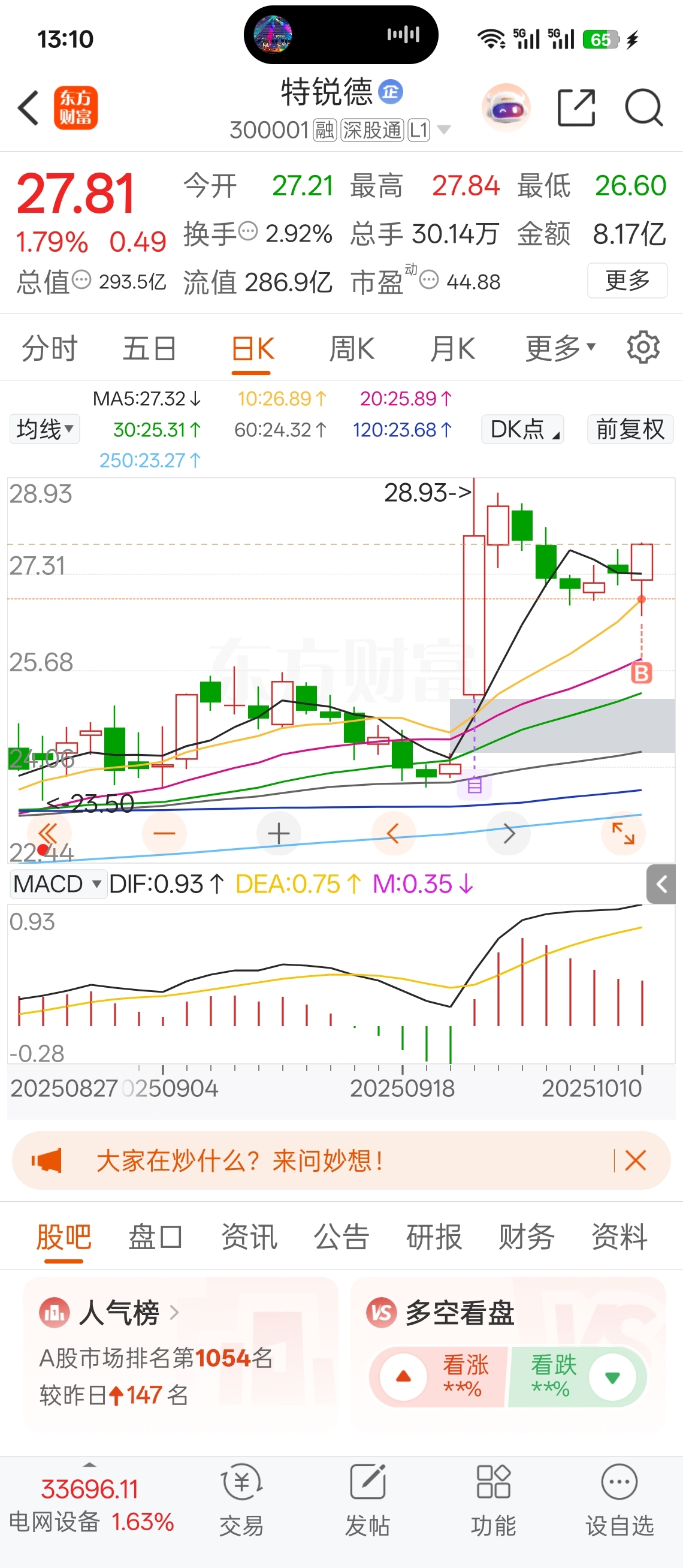Screen dimensions: 683x1568
Task: Open the 财务 tab
Action: tap(527, 1237)
